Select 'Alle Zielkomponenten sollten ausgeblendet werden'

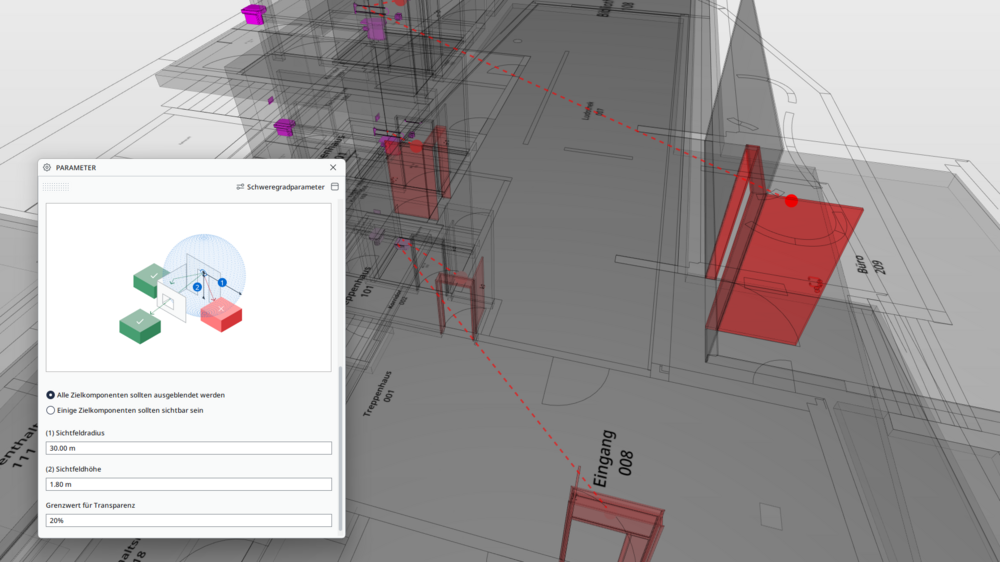coord(51,395)
